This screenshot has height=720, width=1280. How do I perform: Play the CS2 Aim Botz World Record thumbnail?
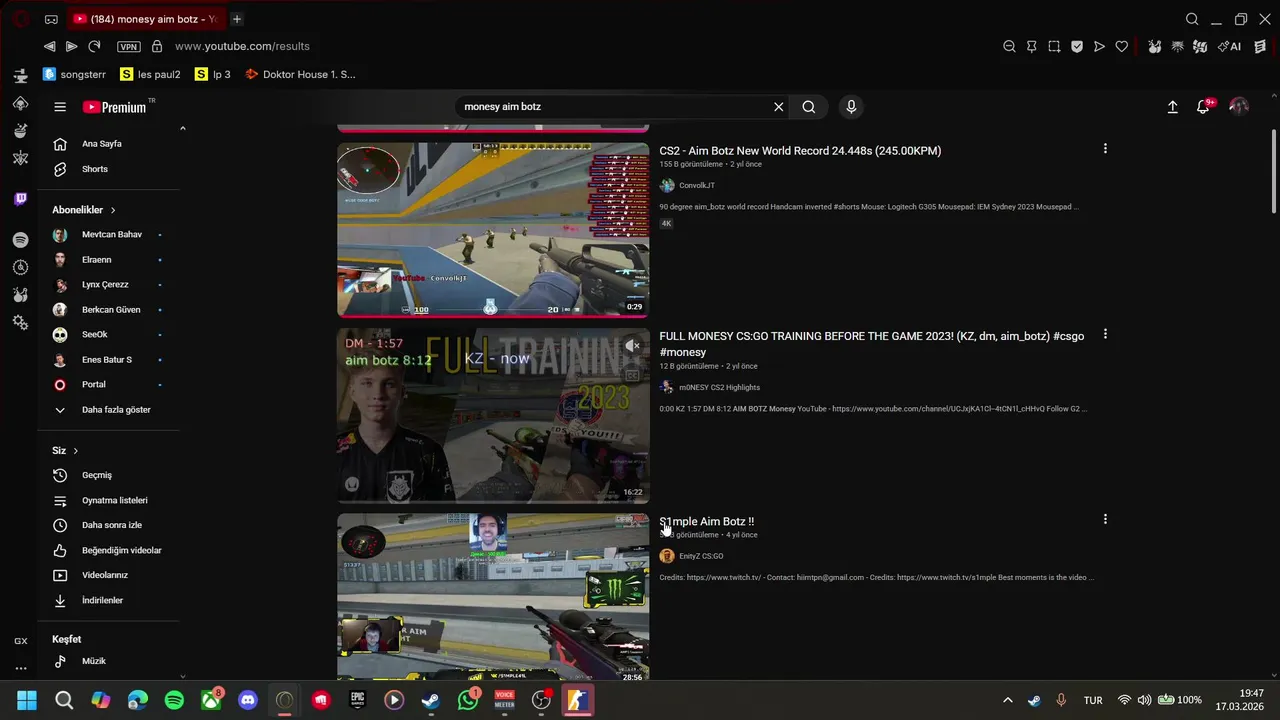pyautogui.click(x=493, y=230)
